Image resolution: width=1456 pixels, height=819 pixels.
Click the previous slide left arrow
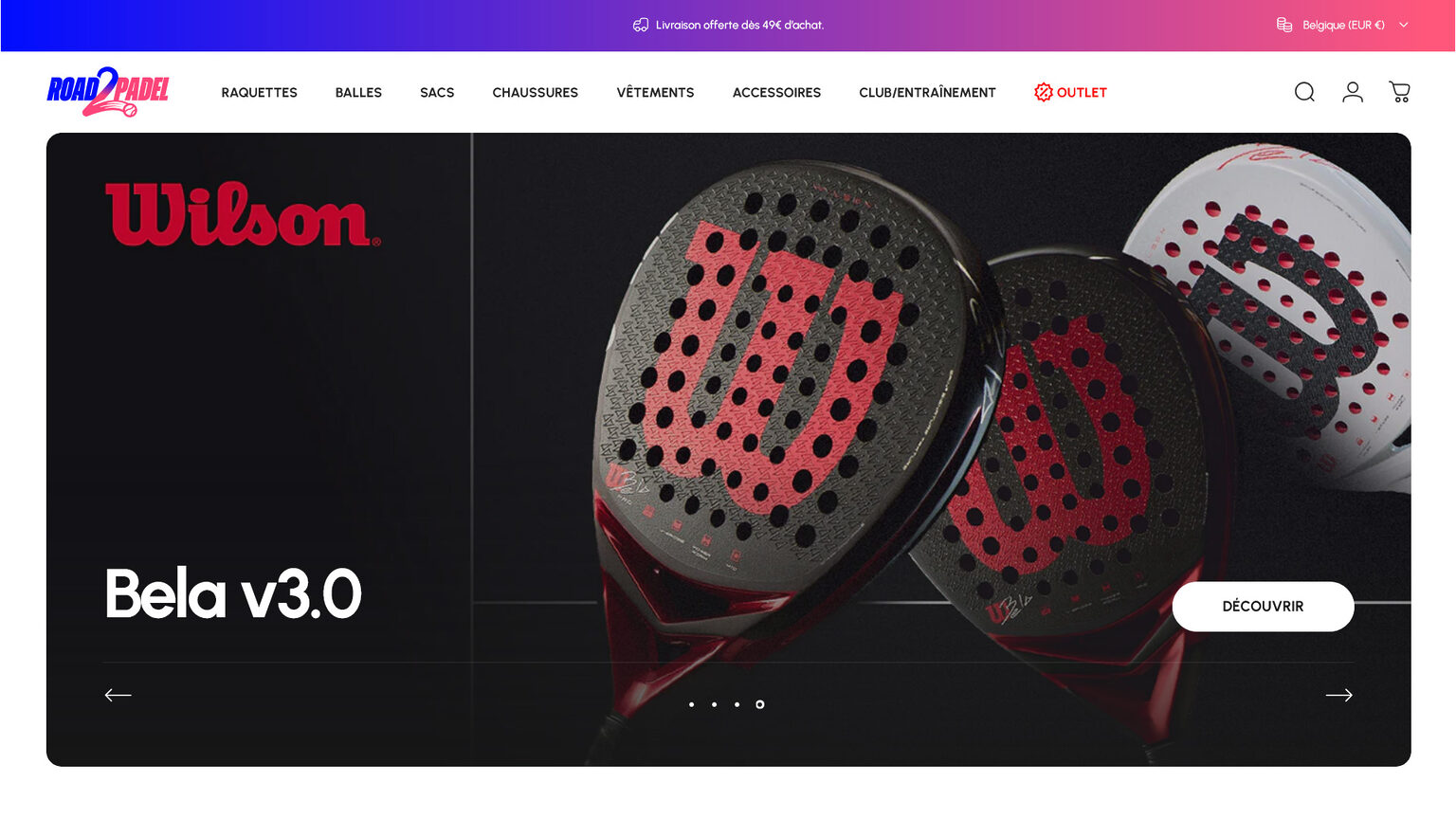[118, 695]
